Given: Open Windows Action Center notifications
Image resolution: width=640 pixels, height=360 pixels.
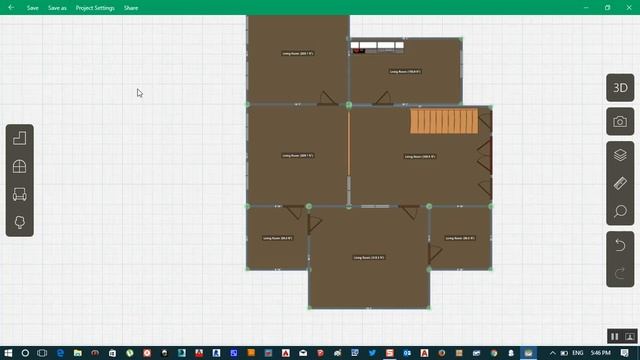Looking at the screenshot, I should point(624,353).
